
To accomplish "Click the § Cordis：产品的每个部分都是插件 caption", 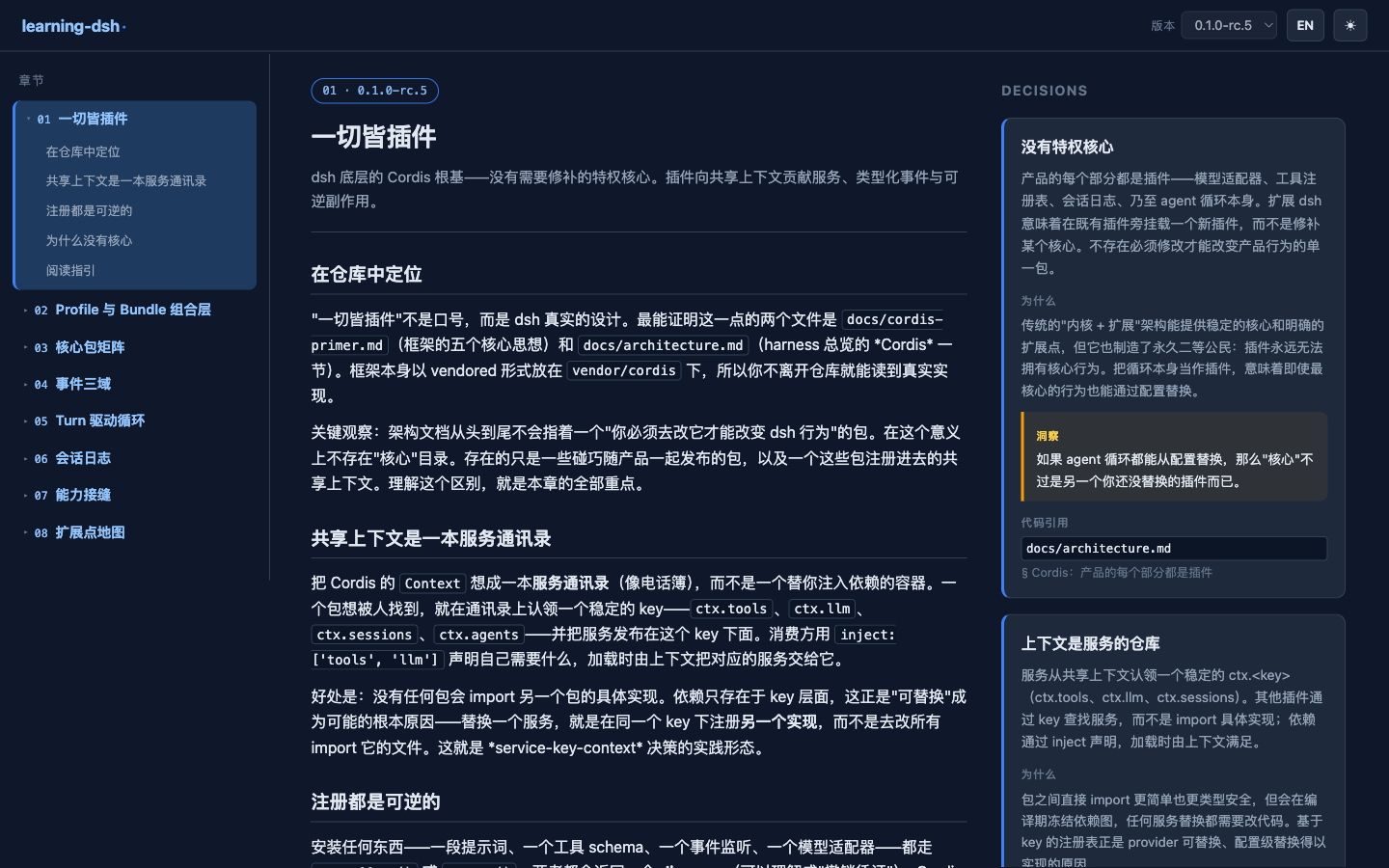I will (x=1117, y=573).
